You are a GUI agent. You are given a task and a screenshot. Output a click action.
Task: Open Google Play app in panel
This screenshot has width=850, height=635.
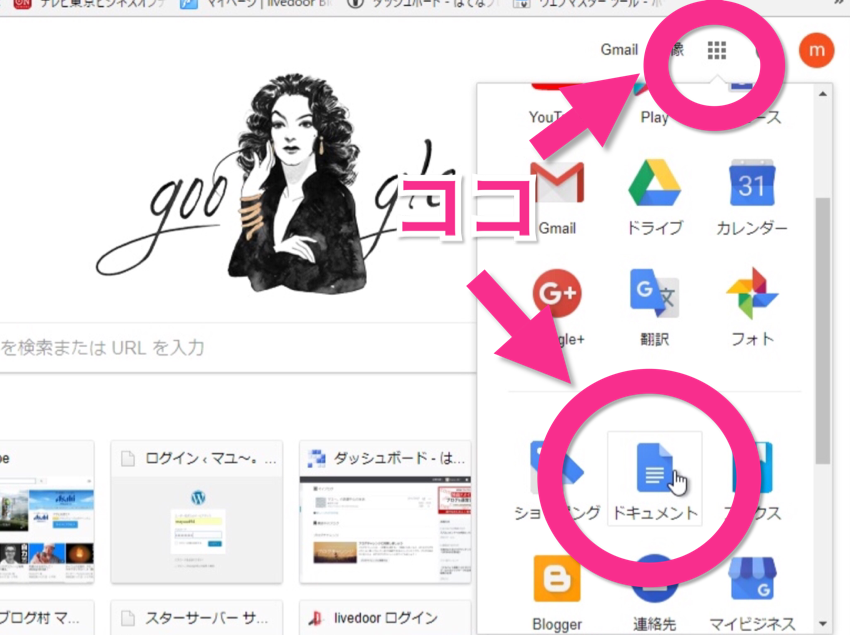pos(654,106)
